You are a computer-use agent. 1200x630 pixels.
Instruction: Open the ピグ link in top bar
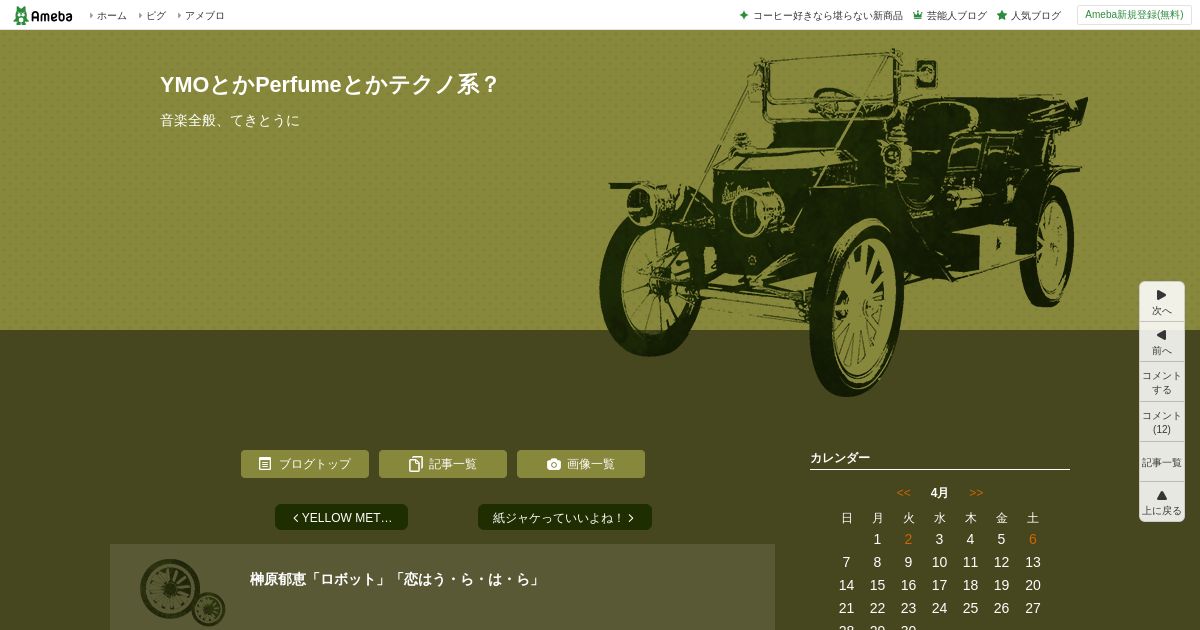coord(155,16)
